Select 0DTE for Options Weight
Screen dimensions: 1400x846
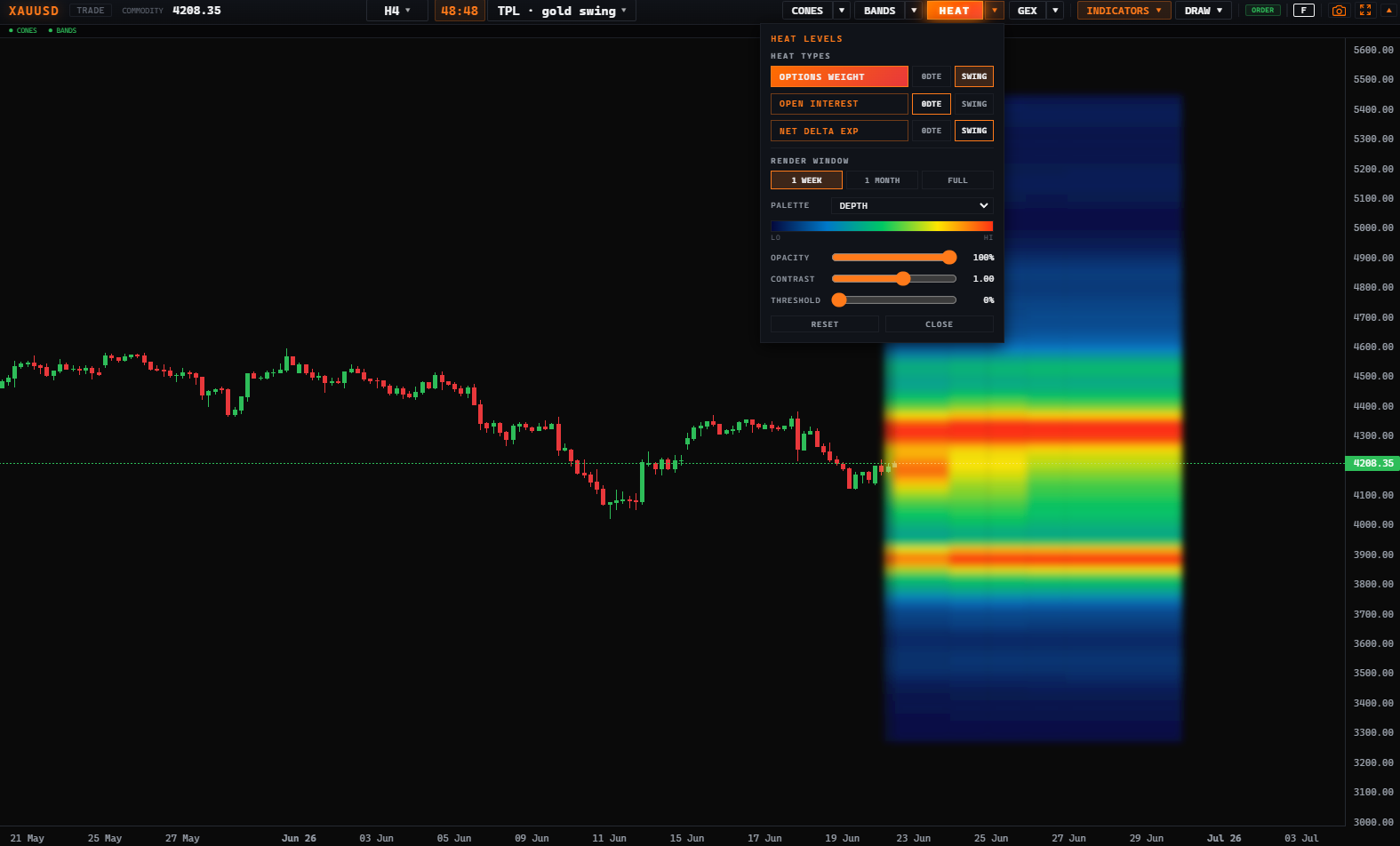932,76
